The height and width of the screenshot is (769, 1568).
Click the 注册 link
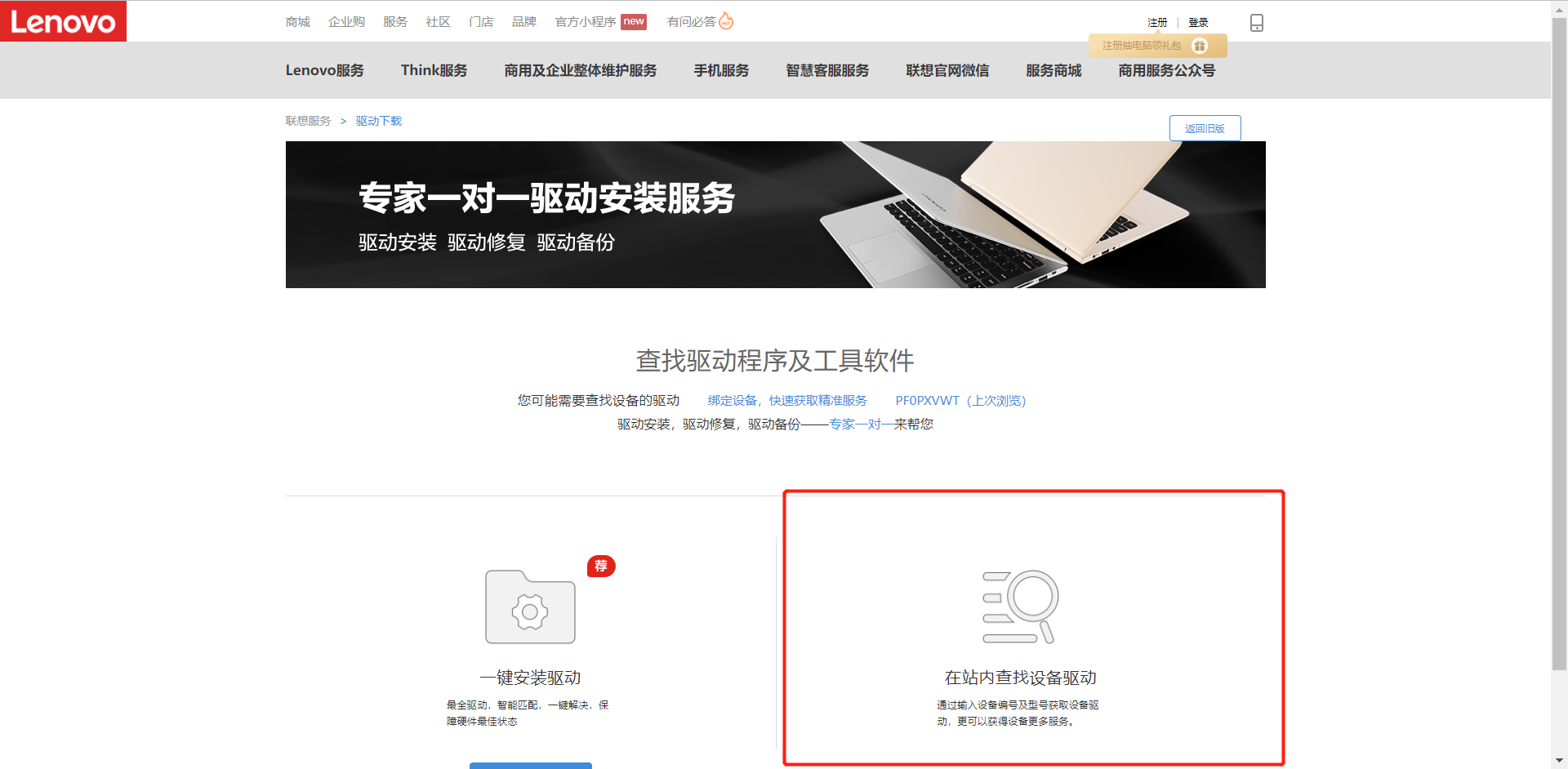1157,23
